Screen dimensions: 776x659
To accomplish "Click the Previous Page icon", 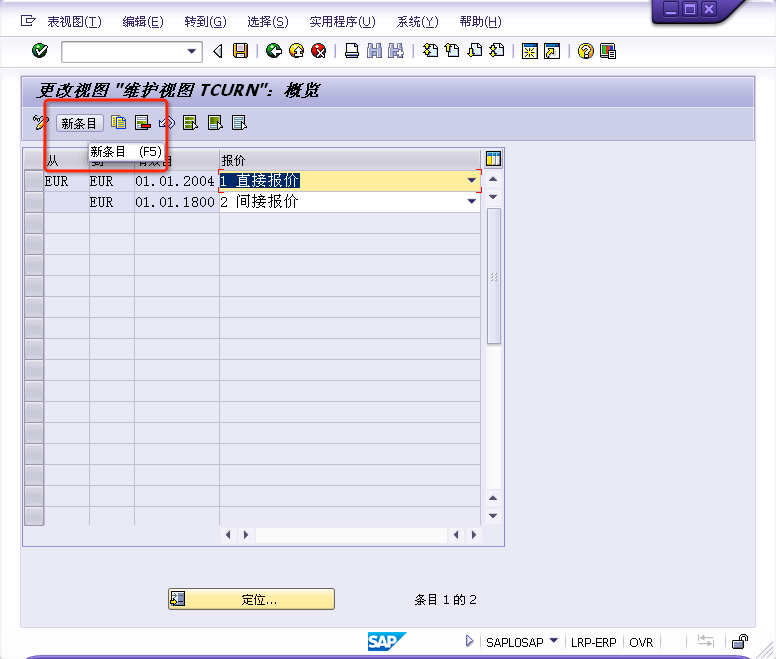I will click(x=452, y=51).
